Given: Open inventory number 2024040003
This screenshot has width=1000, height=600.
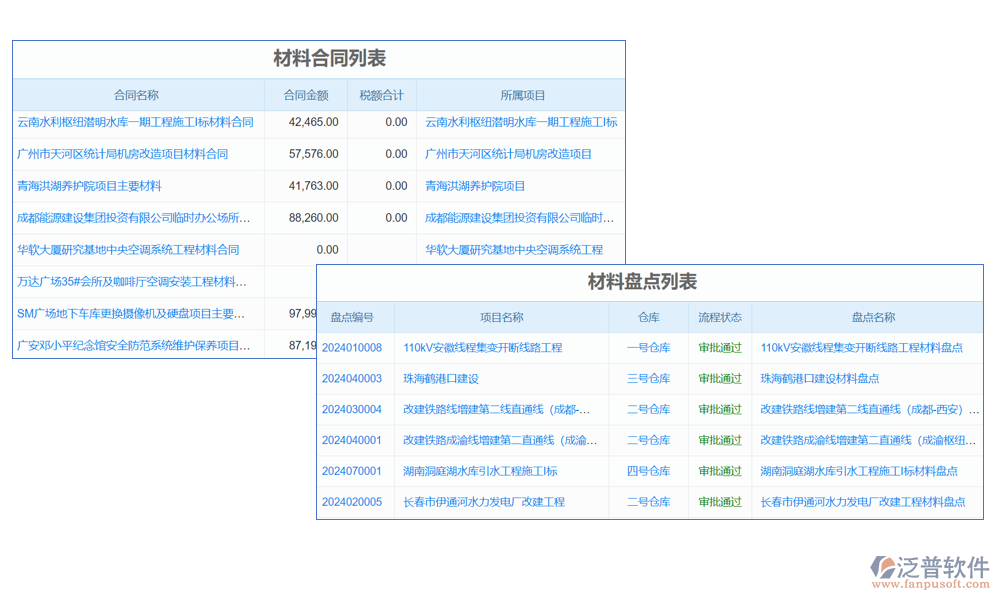Looking at the screenshot, I should click(352, 379).
